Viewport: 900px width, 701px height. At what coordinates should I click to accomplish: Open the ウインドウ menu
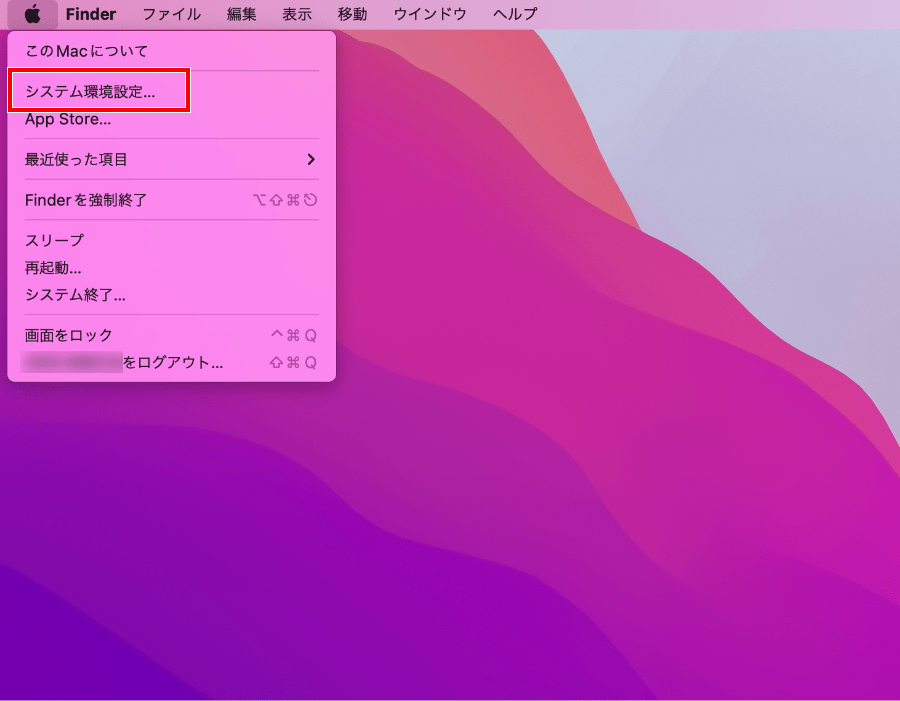tap(430, 14)
